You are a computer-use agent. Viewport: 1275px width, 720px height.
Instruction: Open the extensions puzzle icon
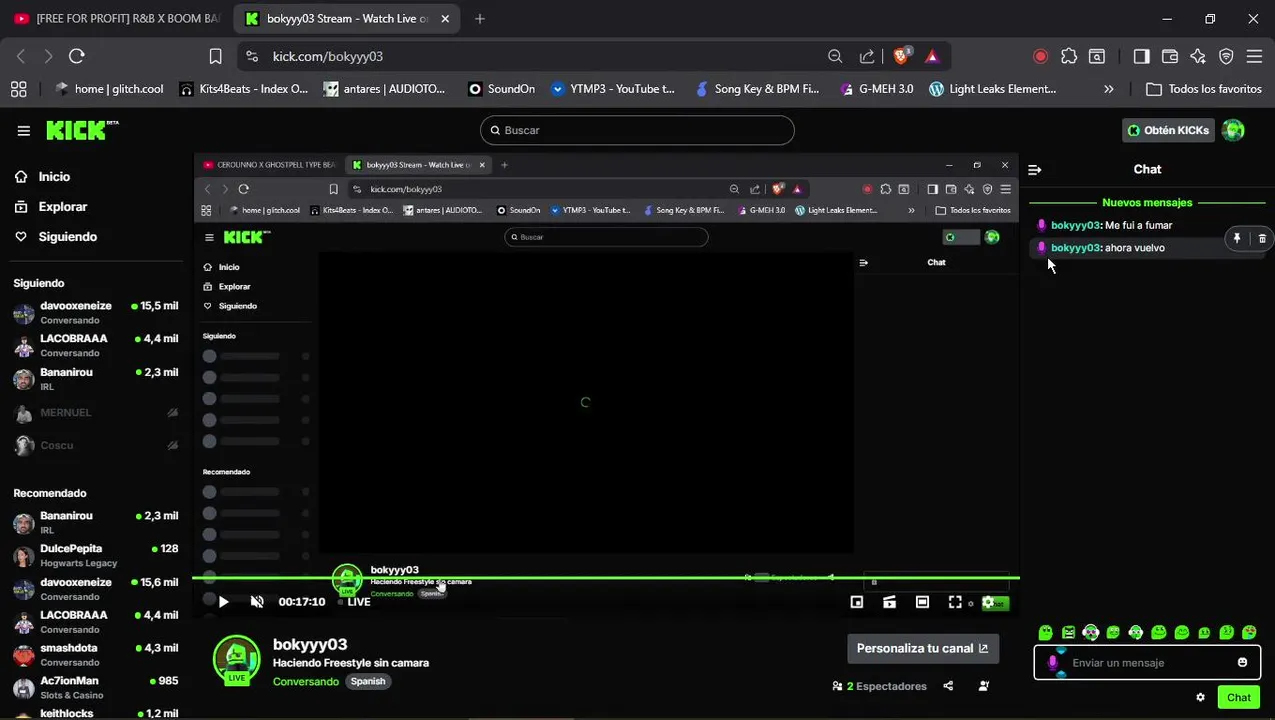click(1069, 56)
